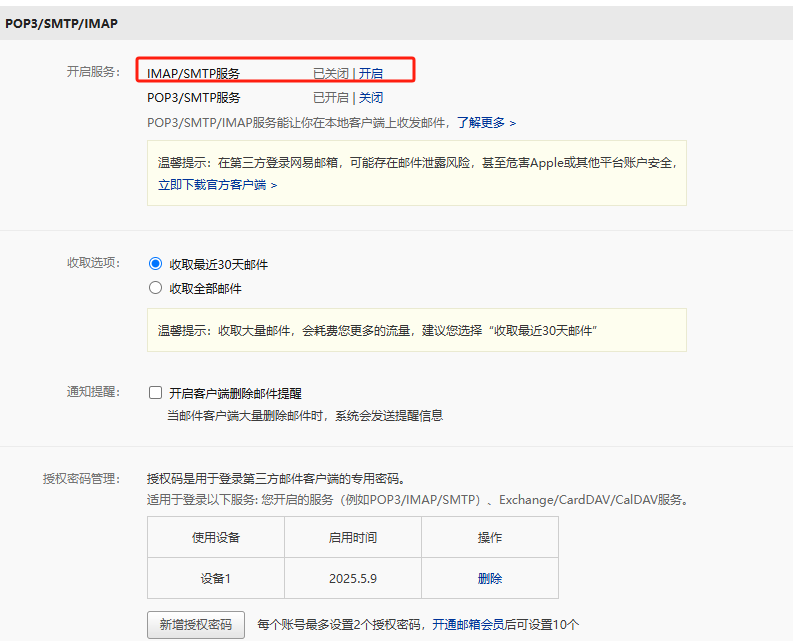Click the 已开启 status text
The height and width of the screenshot is (641, 793).
(331, 98)
